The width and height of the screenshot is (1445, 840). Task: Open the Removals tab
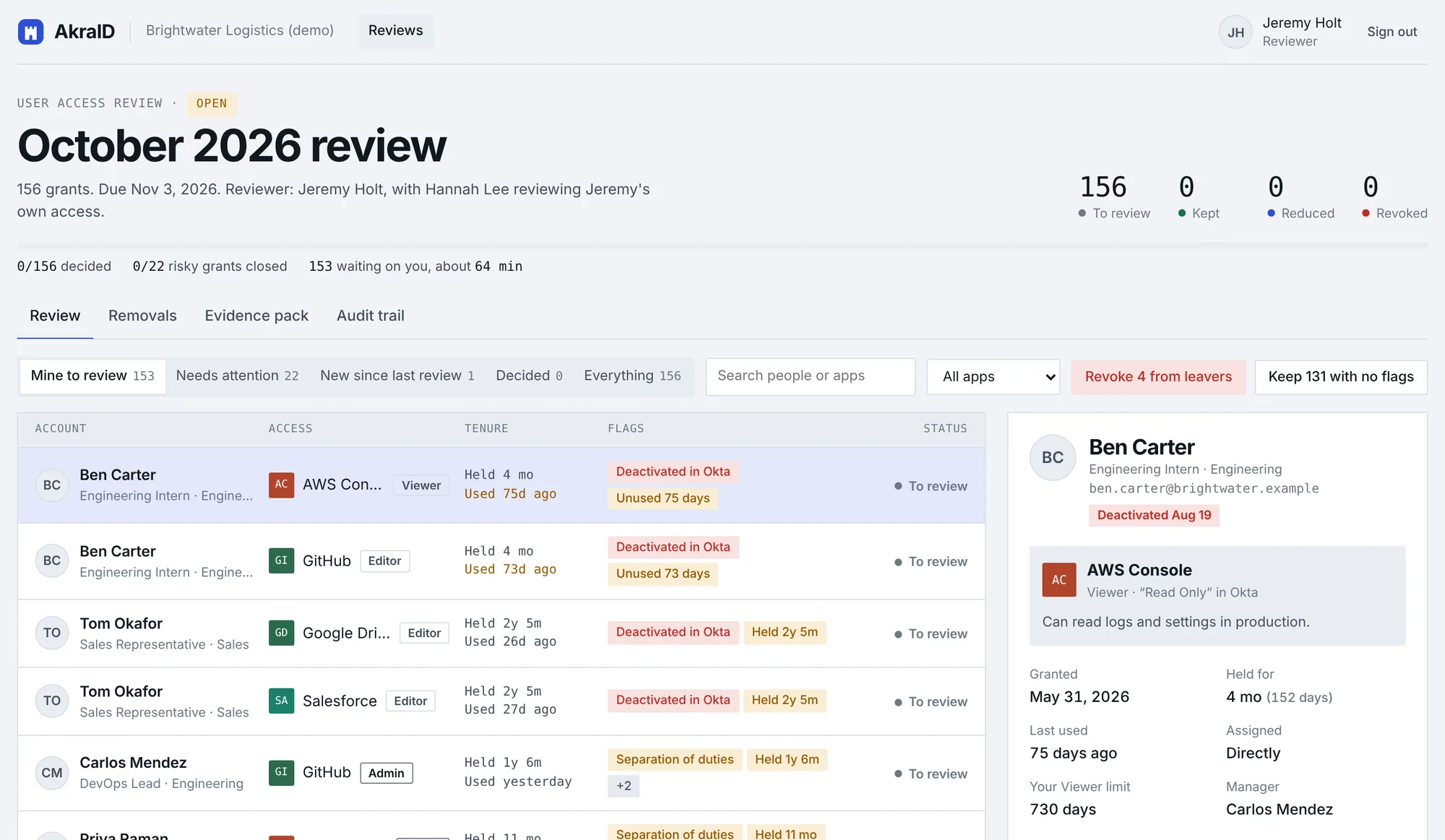(142, 316)
